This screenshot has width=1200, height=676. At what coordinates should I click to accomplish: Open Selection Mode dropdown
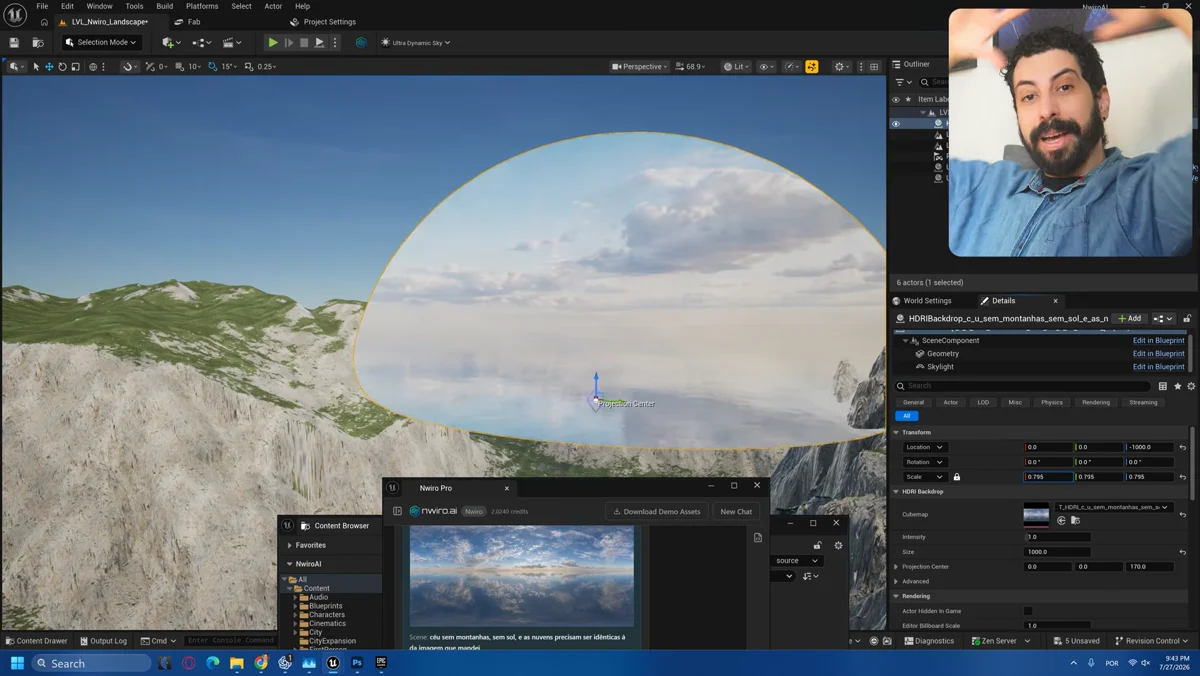tap(102, 43)
